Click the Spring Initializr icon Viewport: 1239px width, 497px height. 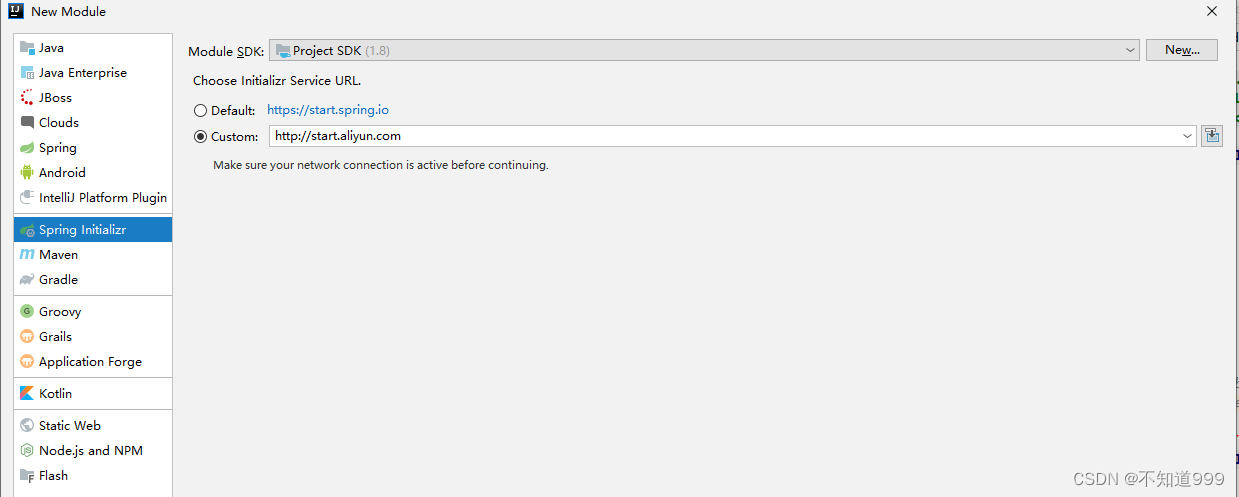pos(27,230)
